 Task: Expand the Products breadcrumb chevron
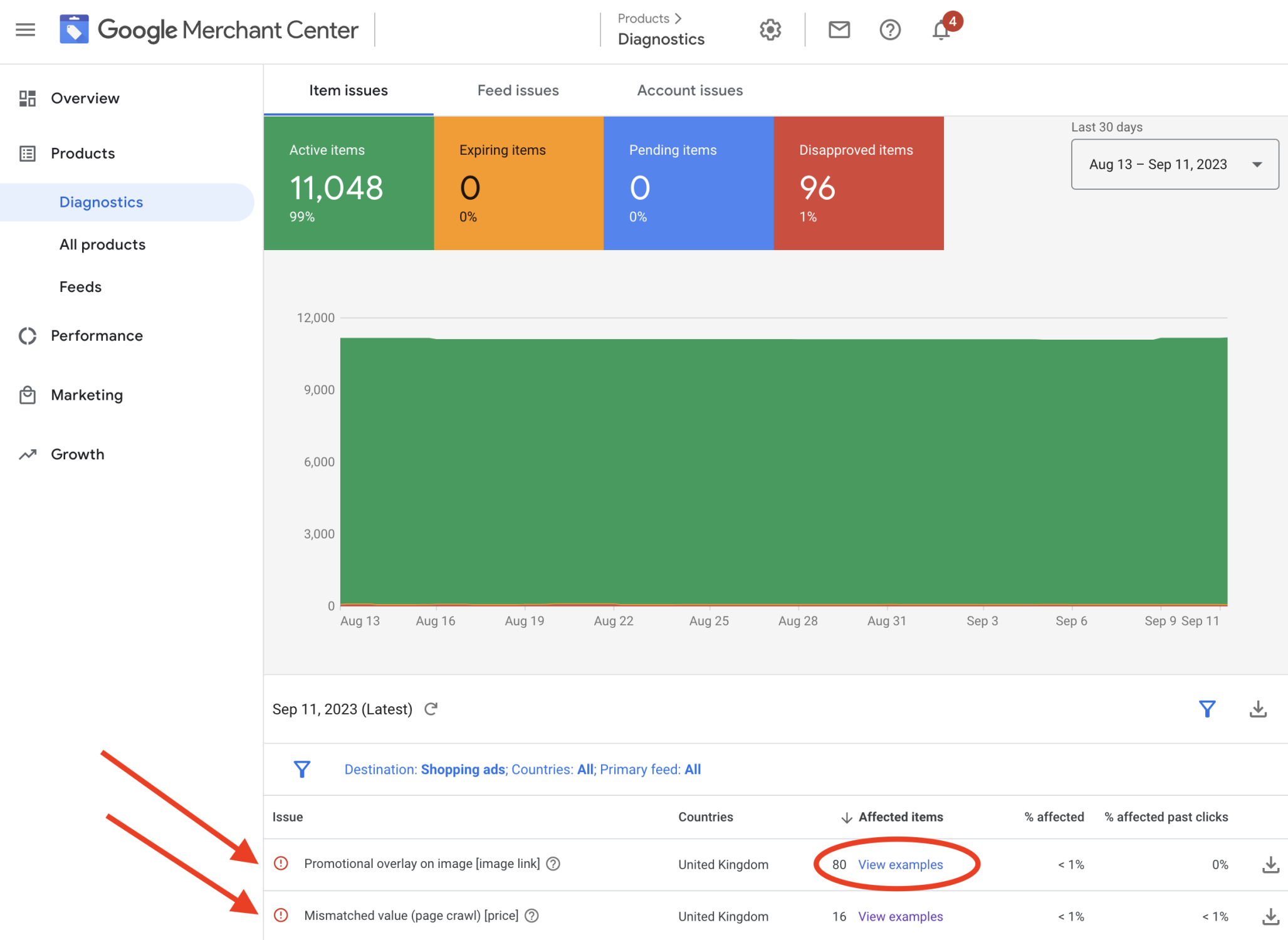coord(679,18)
